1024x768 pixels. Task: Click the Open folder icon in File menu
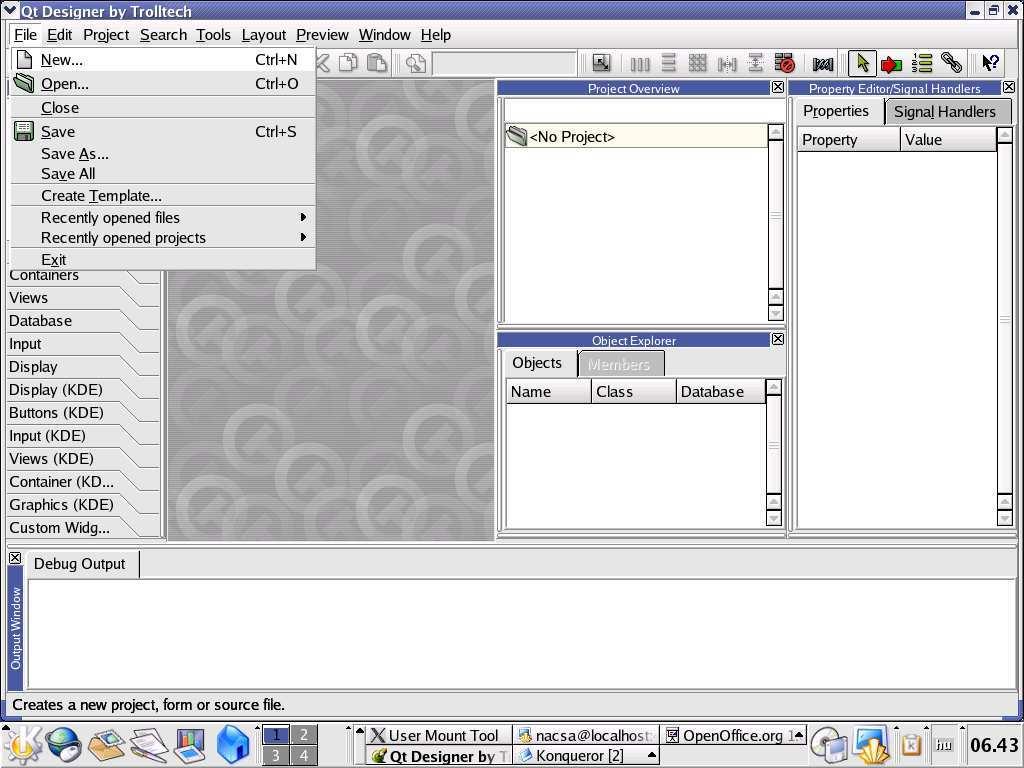tap(24, 84)
